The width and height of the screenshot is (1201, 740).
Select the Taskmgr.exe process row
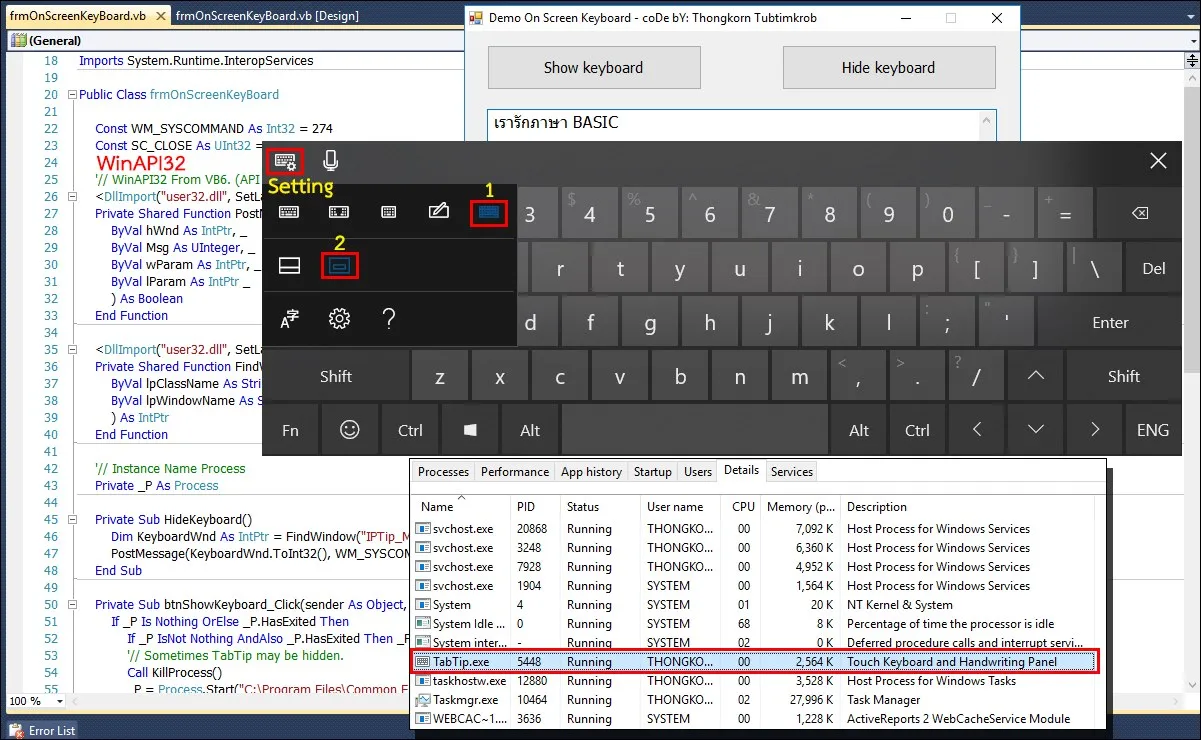(756, 700)
